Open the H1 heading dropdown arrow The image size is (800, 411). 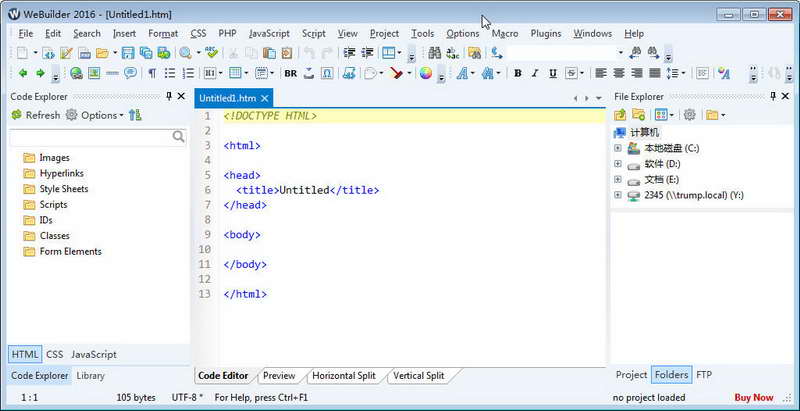[220, 73]
